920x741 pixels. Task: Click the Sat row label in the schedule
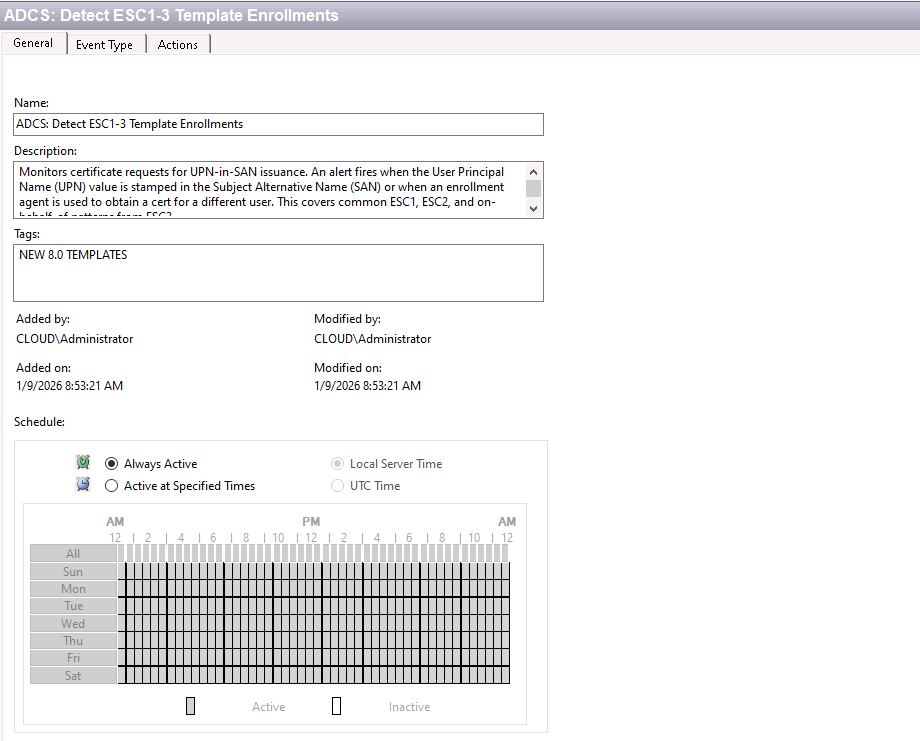click(73, 675)
